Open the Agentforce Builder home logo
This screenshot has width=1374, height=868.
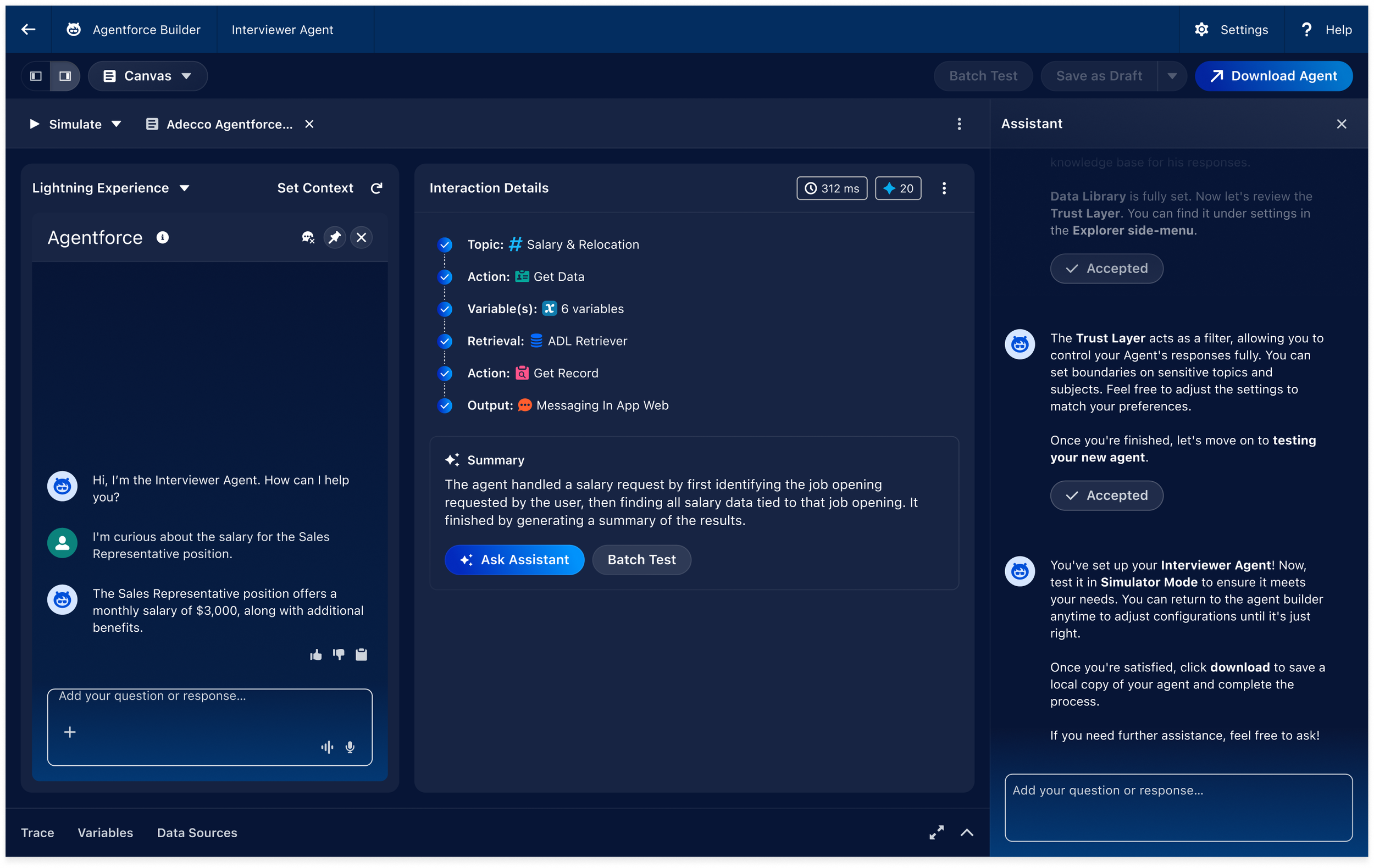[74, 30]
